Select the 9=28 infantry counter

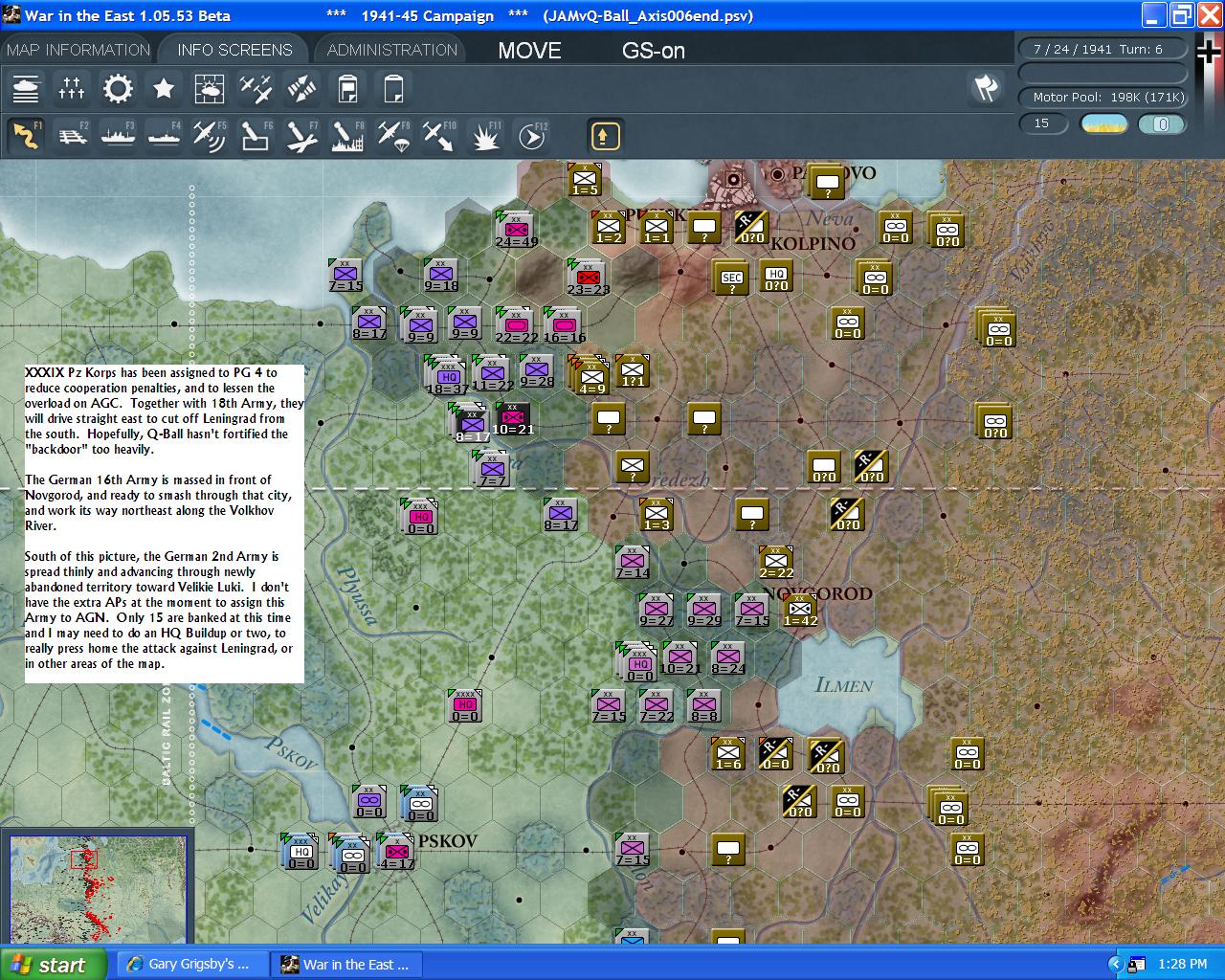coord(536,371)
